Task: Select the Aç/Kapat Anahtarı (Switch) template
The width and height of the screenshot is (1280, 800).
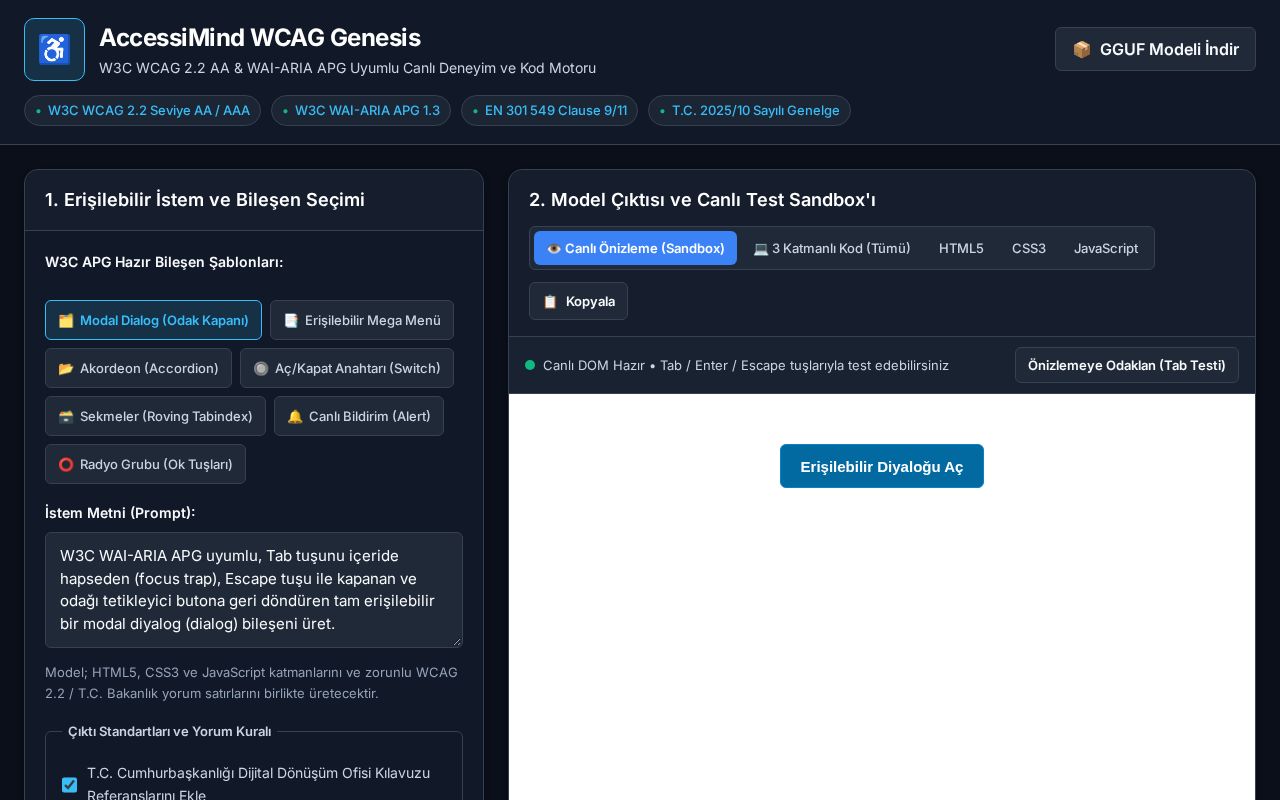Action: pyautogui.click(x=347, y=368)
